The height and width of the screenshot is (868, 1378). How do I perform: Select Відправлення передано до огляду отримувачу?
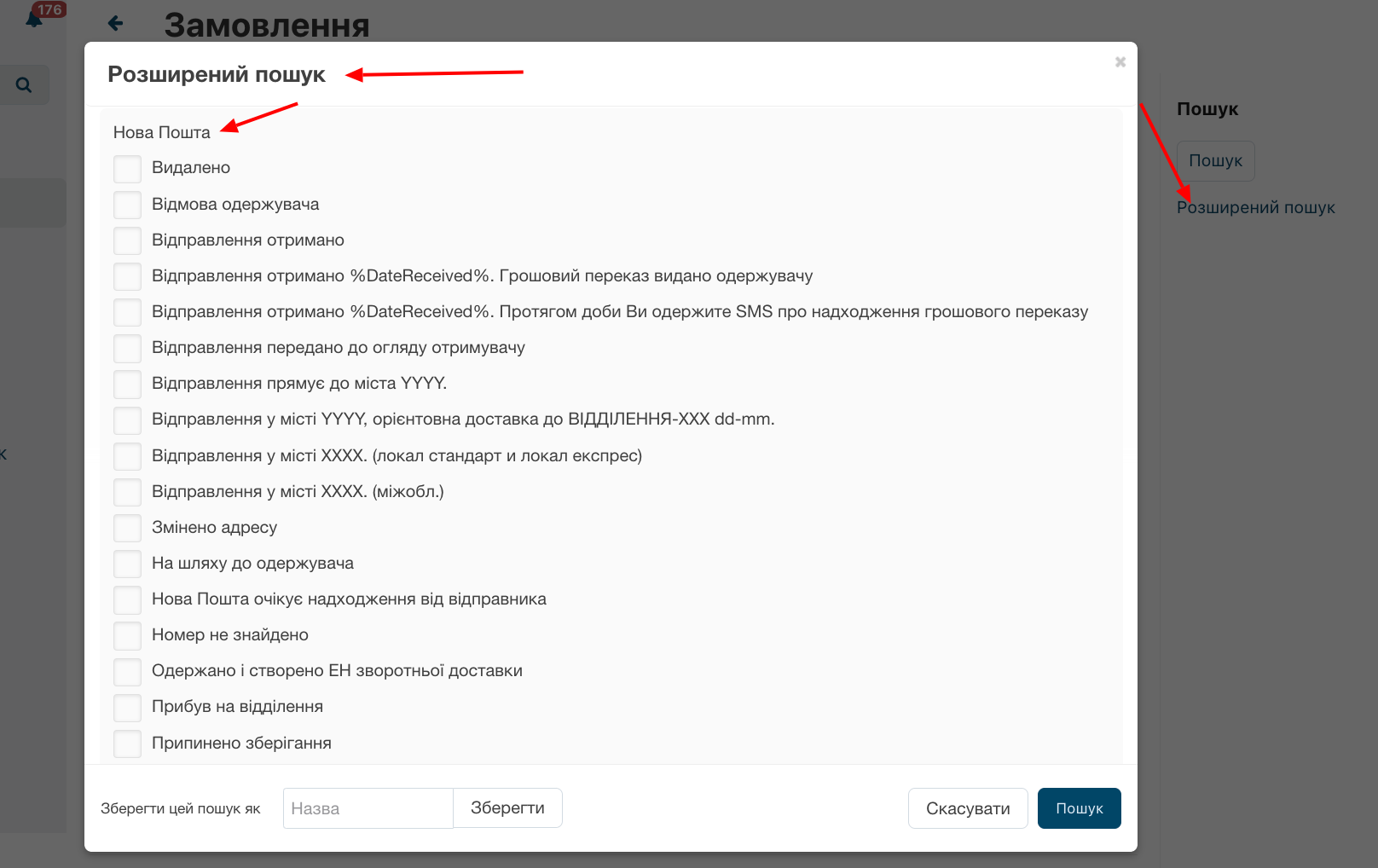click(x=128, y=348)
